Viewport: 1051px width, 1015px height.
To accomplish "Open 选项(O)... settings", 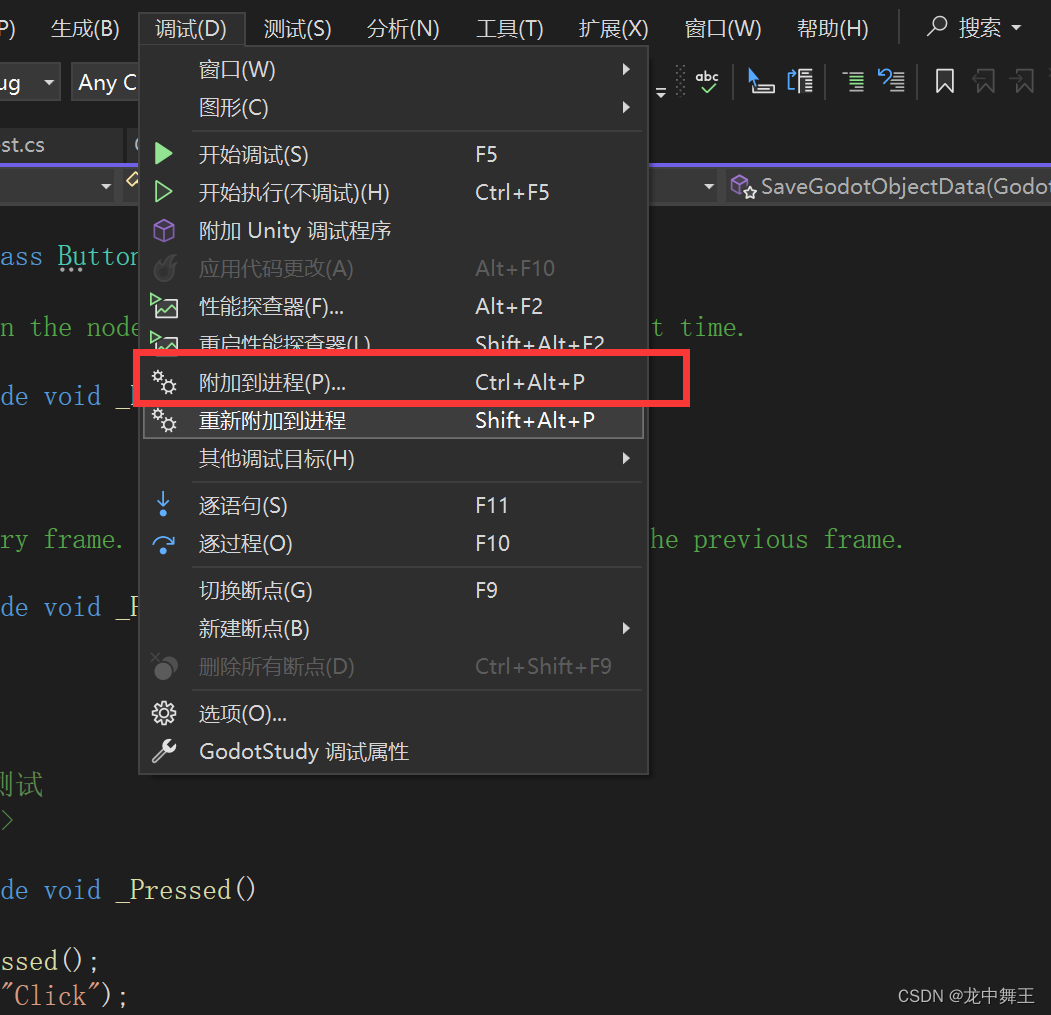I will click(x=393, y=714).
